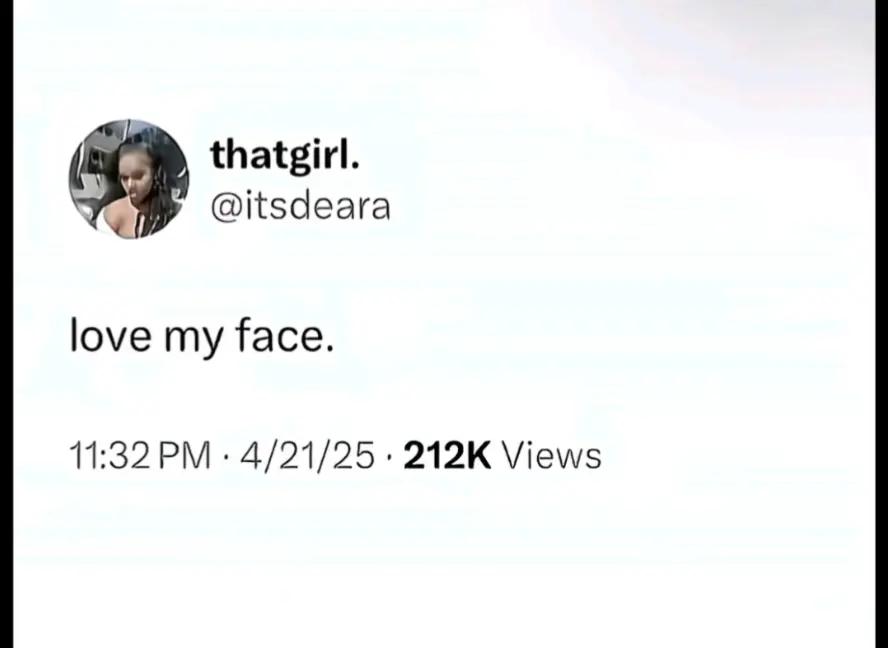
Task: Click the bold 212K number
Action: click(447, 456)
